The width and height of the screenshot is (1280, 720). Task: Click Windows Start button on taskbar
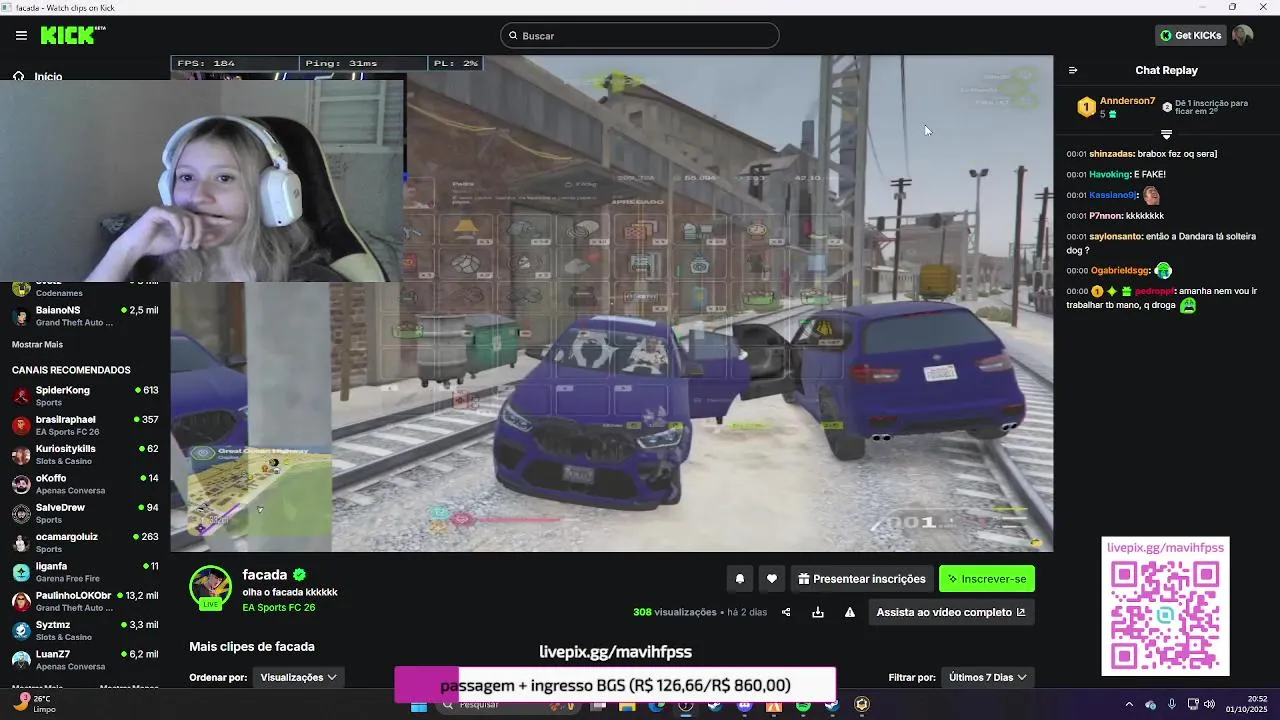(x=419, y=705)
